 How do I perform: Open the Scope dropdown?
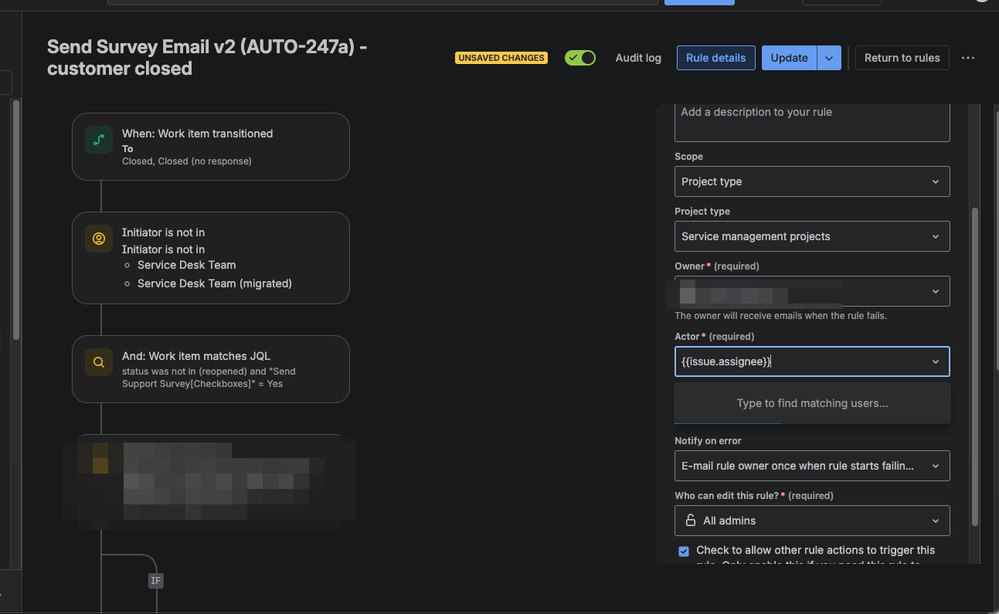811,181
